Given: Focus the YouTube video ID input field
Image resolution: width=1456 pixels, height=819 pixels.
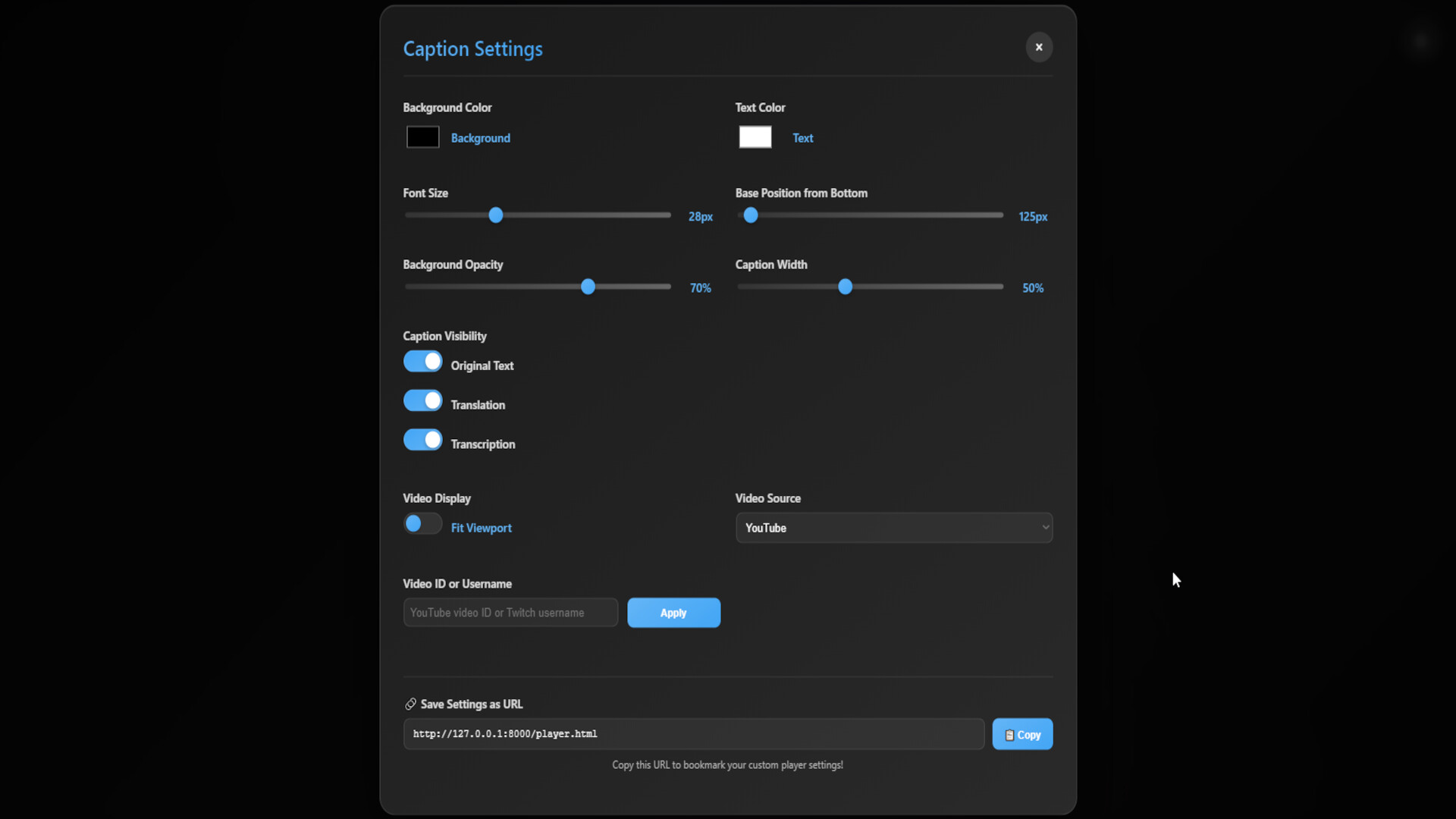Looking at the screenshot, I should click(510, 612).
